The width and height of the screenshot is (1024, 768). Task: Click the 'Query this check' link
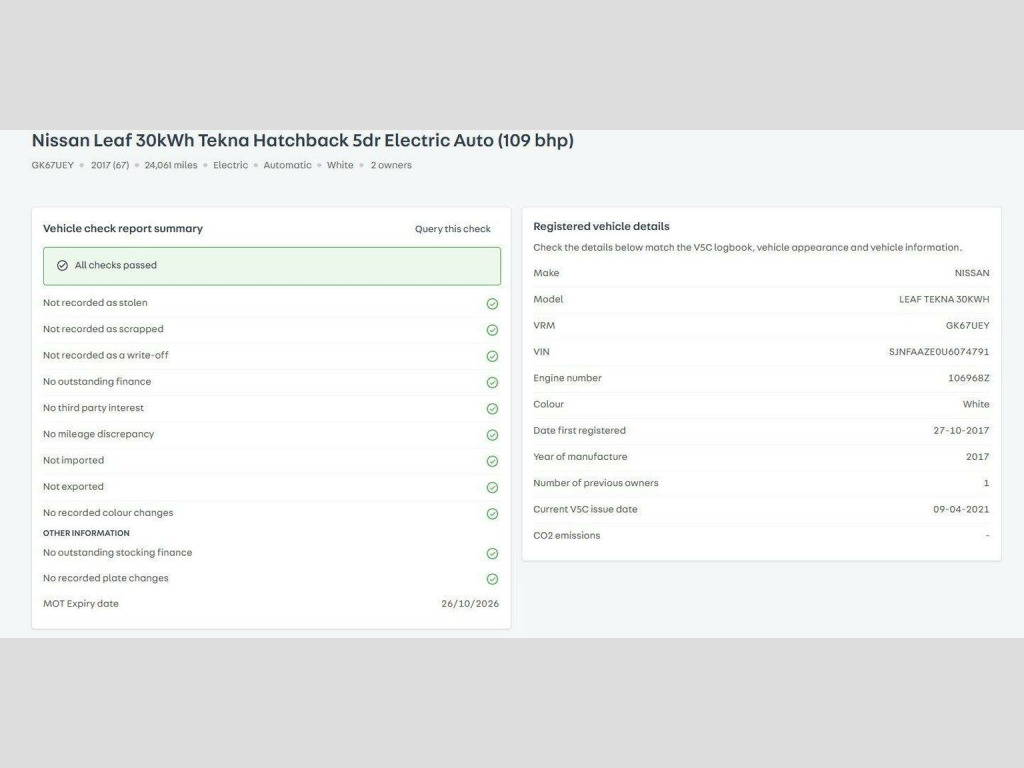coord(452,229)
